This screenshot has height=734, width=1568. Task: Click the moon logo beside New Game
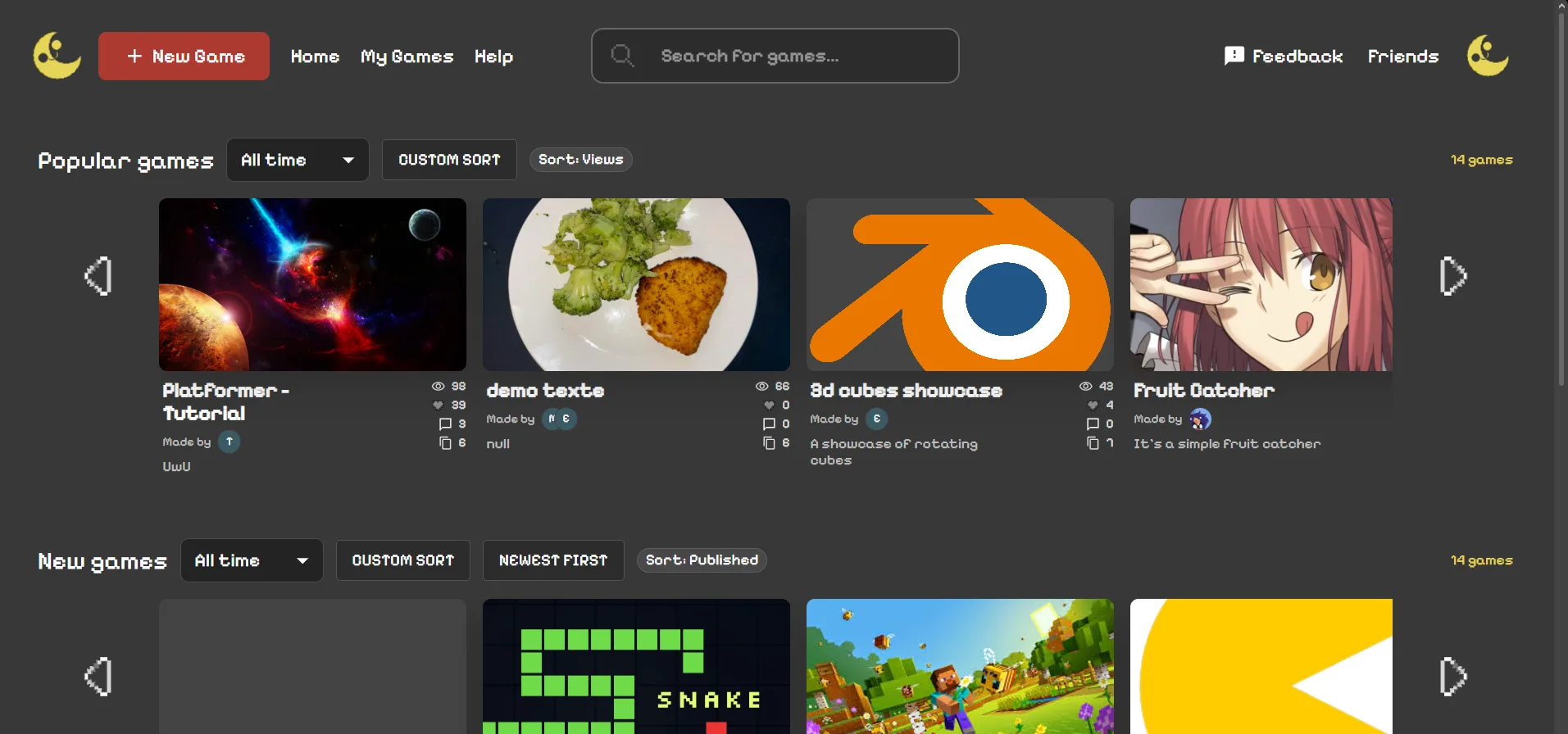[57, 56]
